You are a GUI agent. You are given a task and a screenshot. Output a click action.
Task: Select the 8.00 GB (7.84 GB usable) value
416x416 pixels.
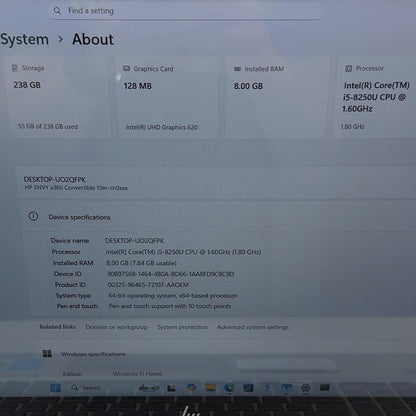(141, 263)
